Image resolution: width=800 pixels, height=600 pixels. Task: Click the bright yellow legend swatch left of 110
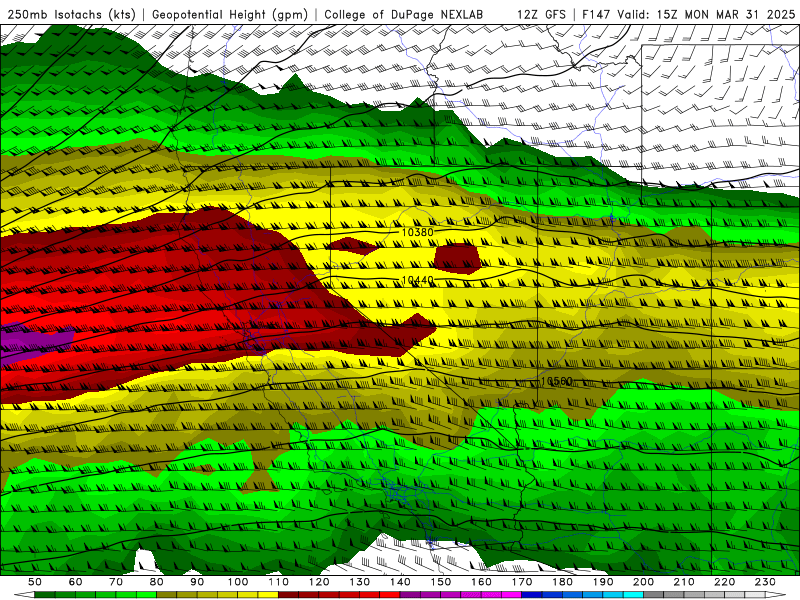(268, 594)
